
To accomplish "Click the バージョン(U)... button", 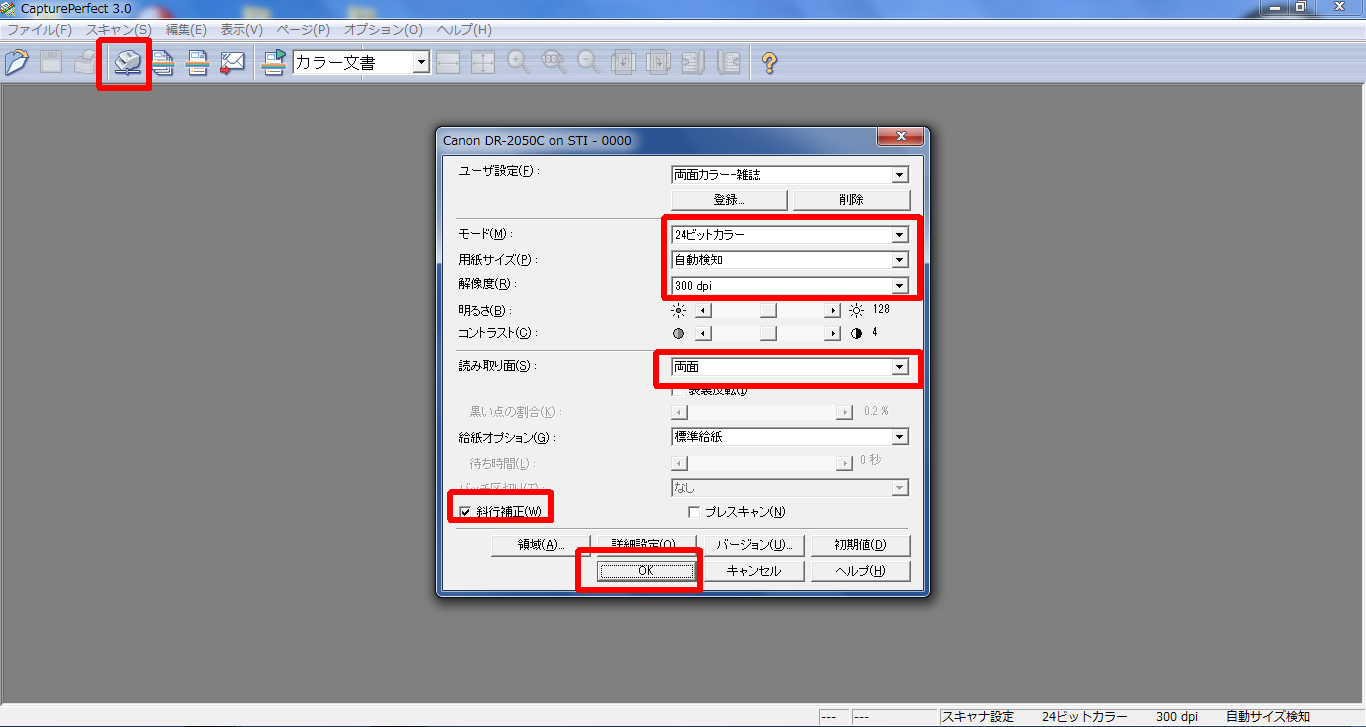I will pyautogui.click(x=754, y=546).
